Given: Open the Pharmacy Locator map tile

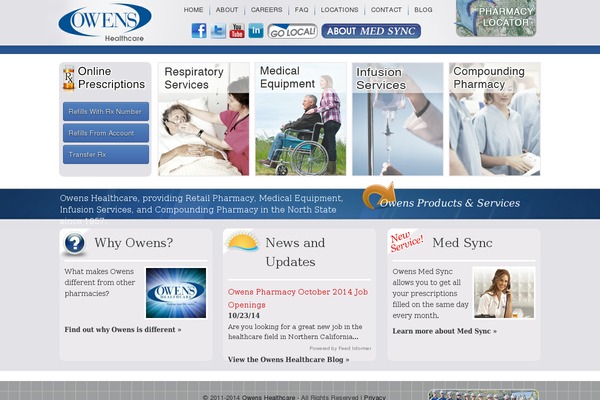Looking at the screenshot, I should coord(496,18).
